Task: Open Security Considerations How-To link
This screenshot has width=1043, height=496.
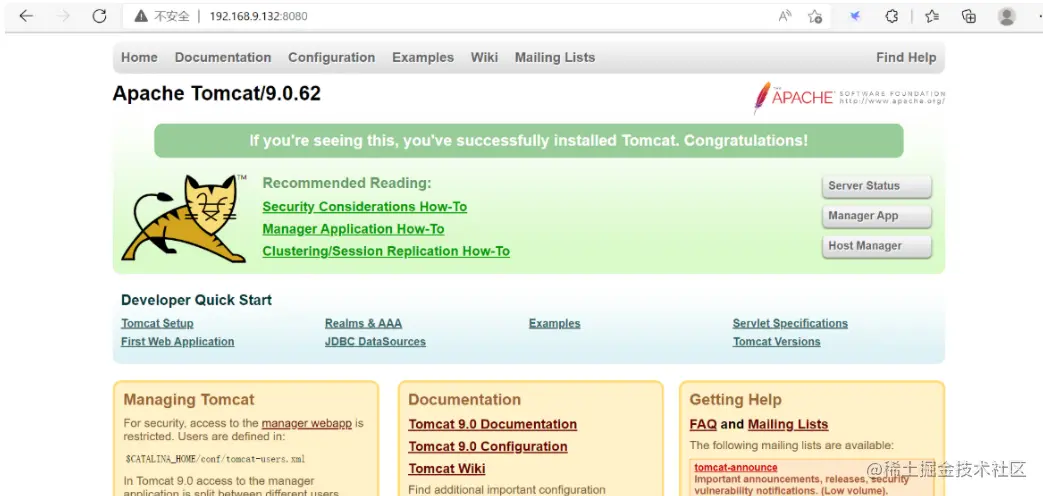Action: [365, 207]
